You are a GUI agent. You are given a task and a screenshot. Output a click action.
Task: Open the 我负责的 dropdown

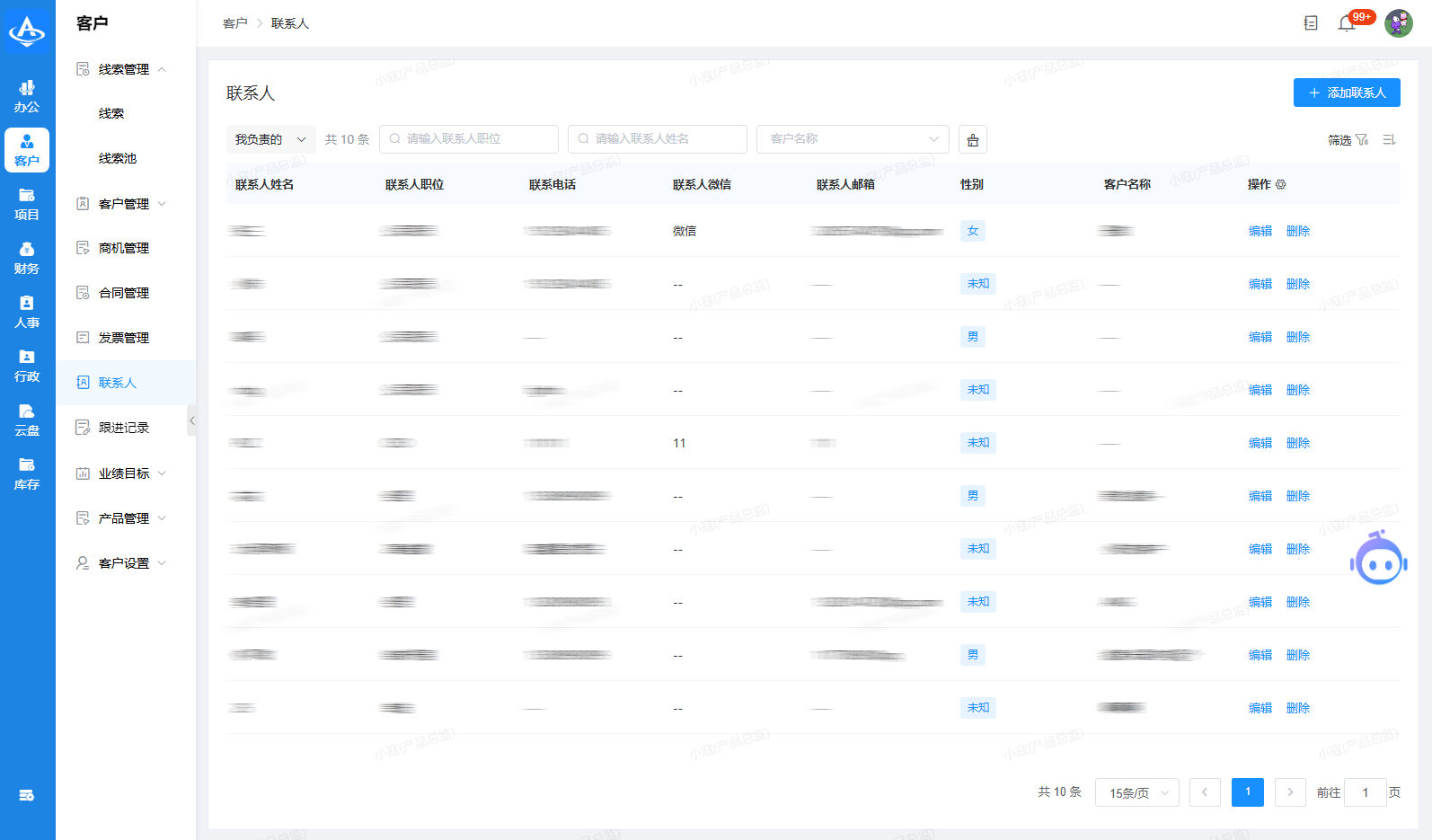270,139
